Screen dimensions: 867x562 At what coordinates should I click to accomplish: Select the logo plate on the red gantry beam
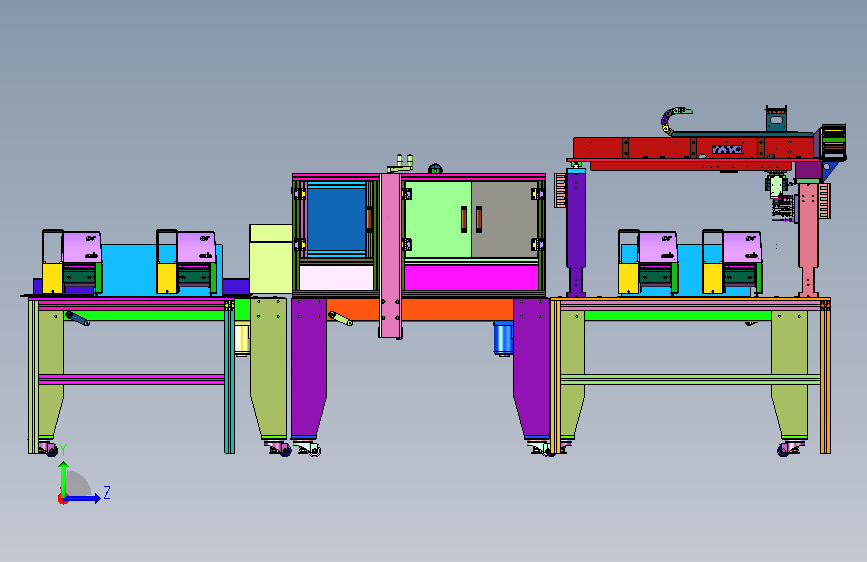pos(727,149)
